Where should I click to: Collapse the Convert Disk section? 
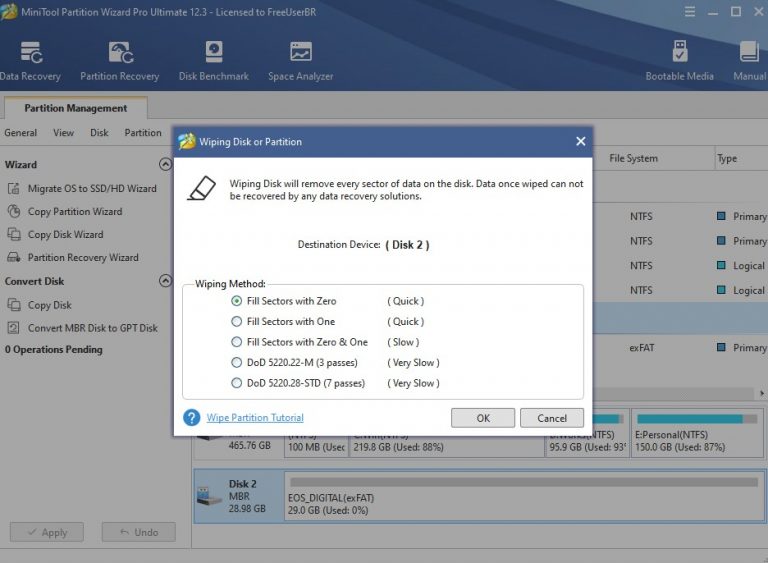coord(165,282)
